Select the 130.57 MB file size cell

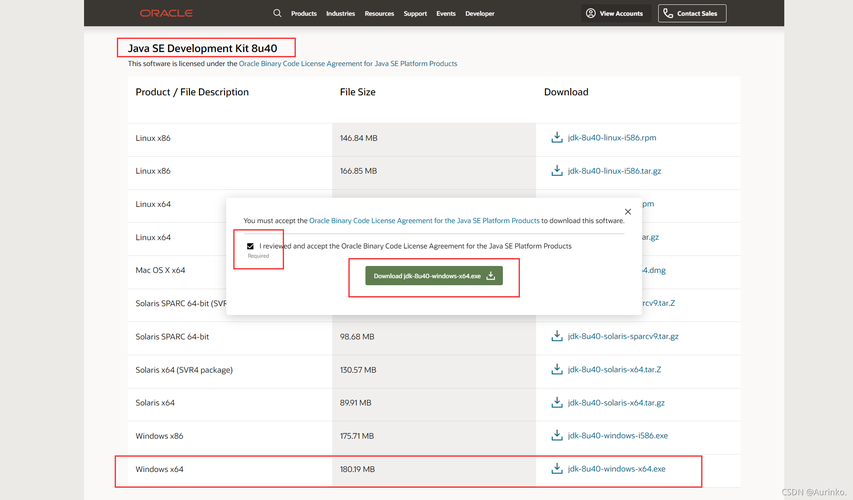click(x=434, y=370)
